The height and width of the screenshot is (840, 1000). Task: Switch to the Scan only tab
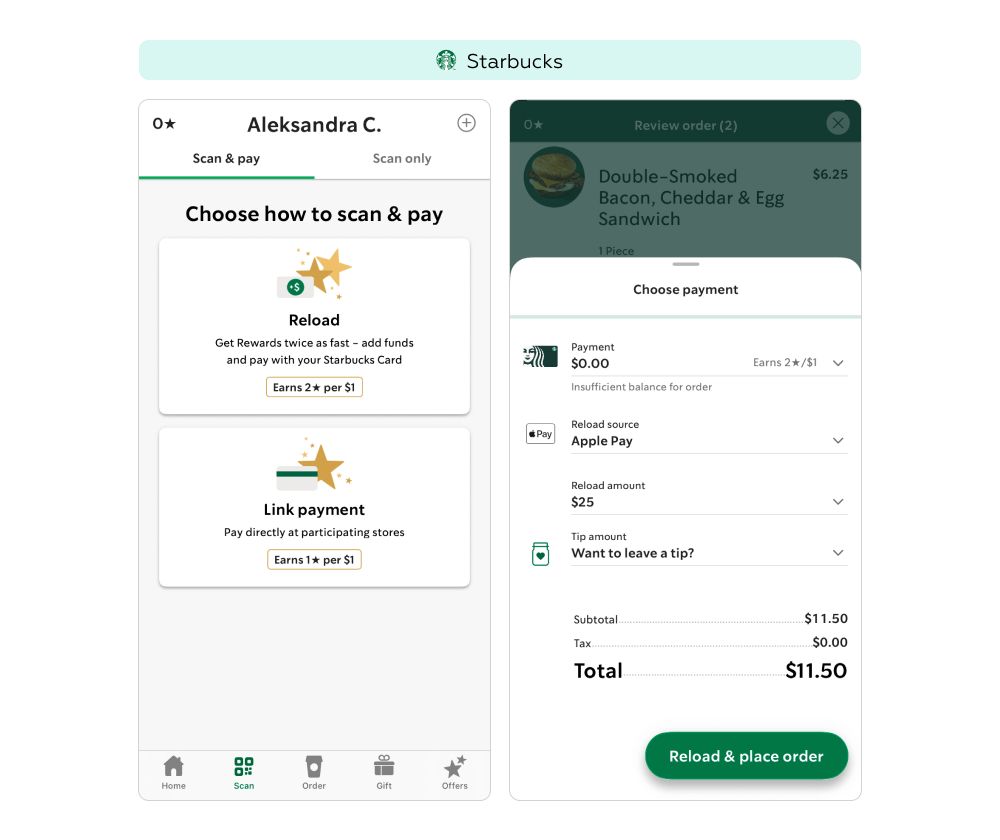pos(402,159)
